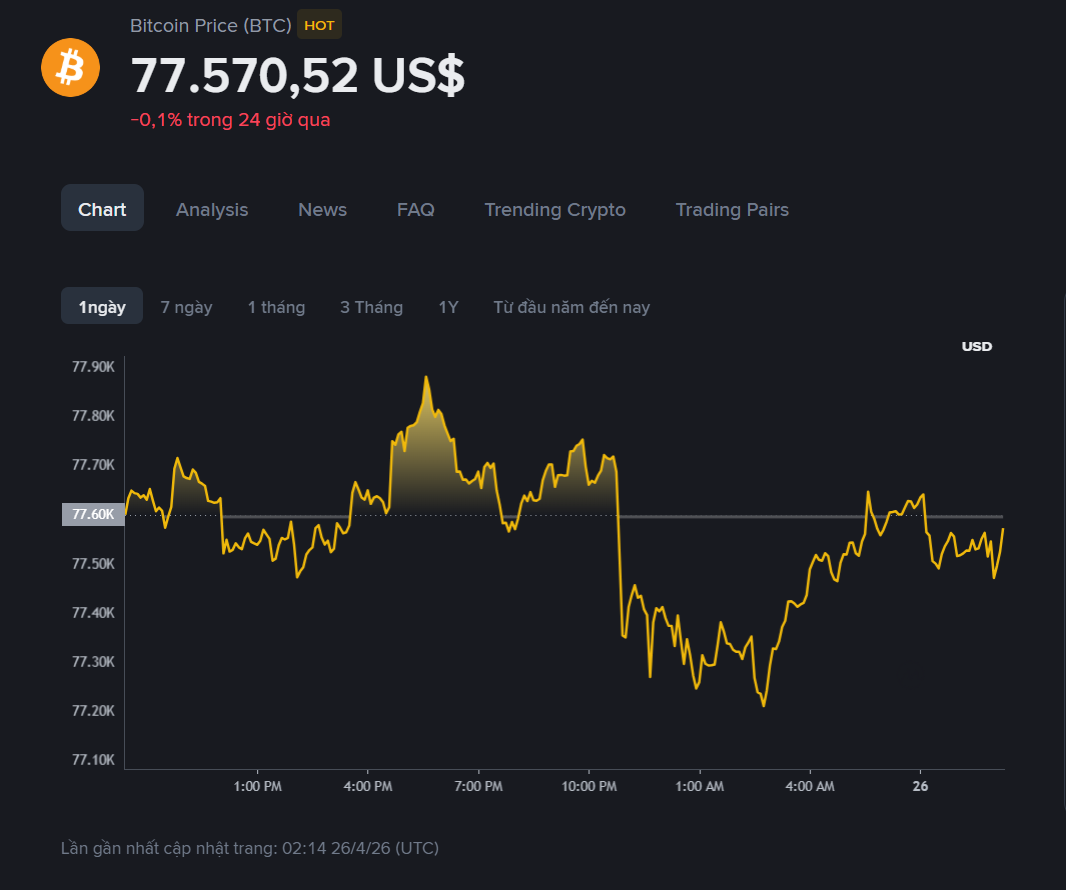Choose the 1 tháng time range
This screenshot has width=1066, height=890.
(x=276, y=307)
